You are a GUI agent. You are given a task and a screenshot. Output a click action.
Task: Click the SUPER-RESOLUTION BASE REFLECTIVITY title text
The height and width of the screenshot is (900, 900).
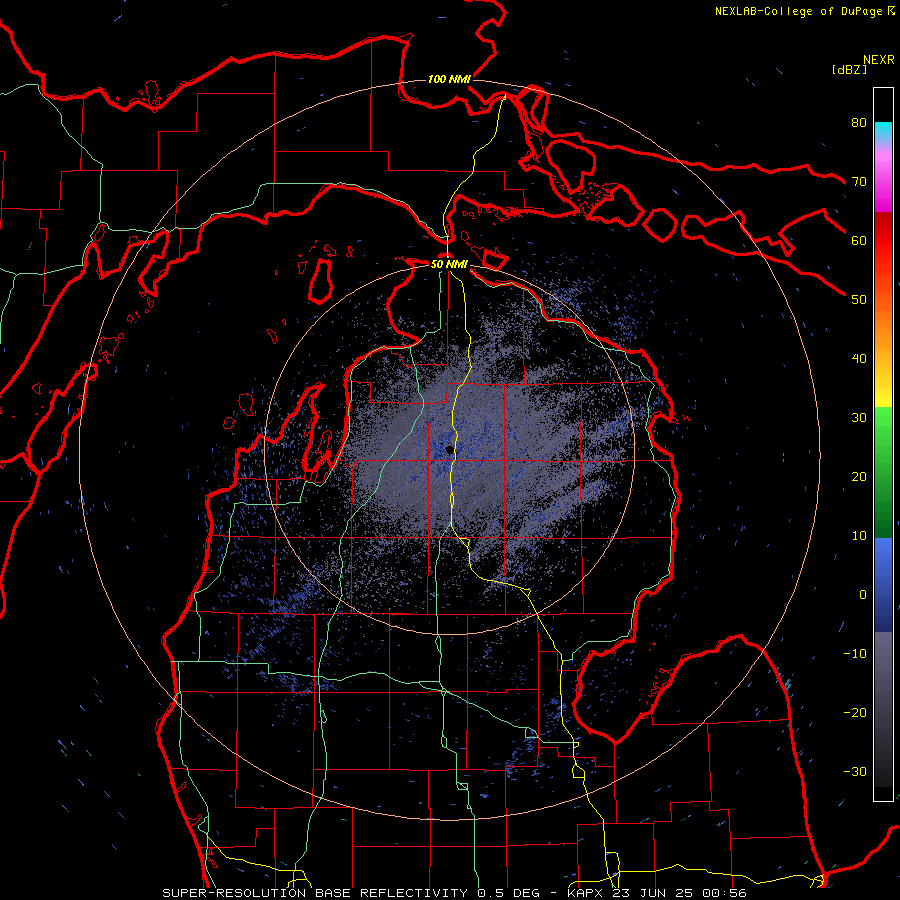(313, 893)
